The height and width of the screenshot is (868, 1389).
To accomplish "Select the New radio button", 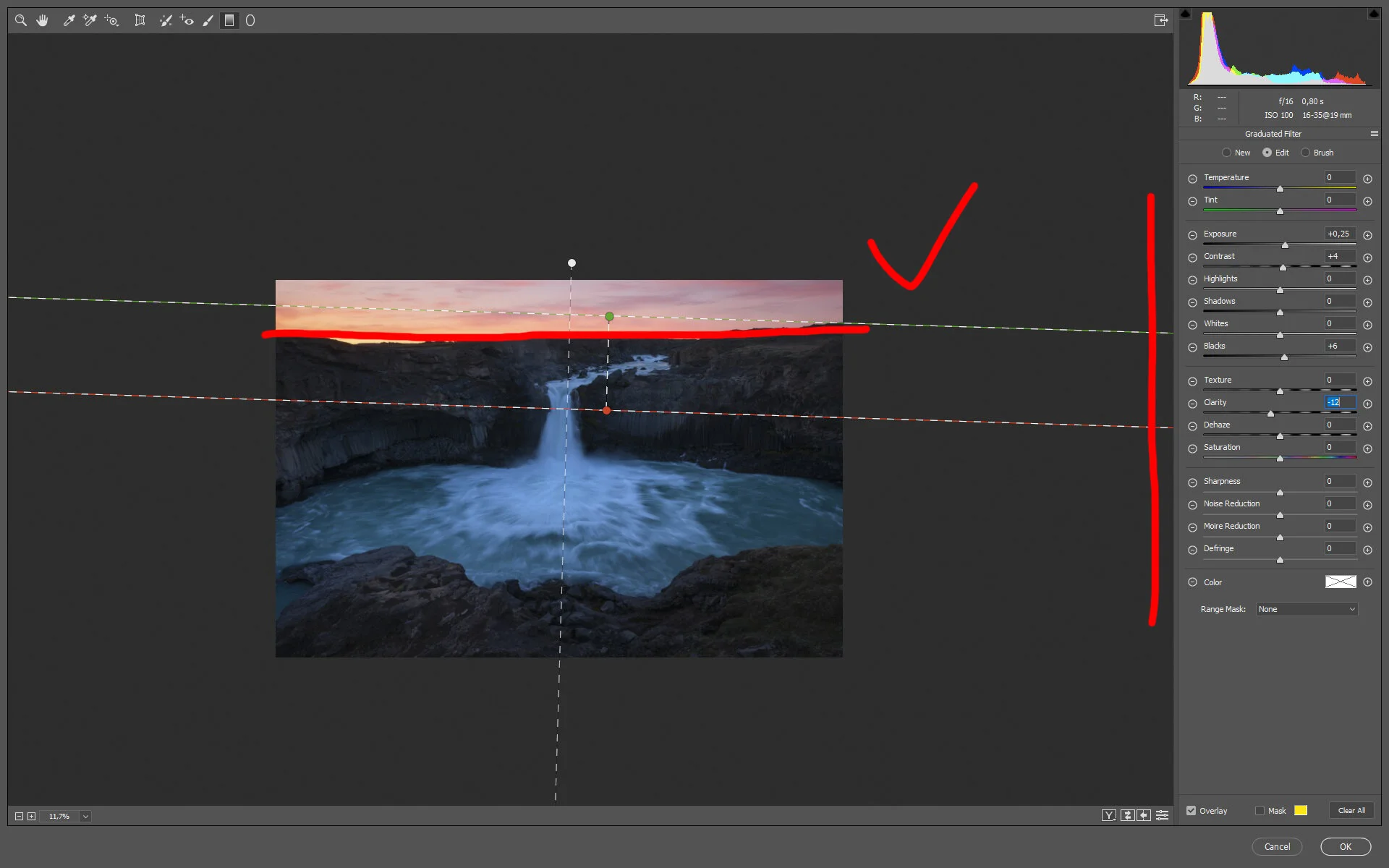I will click(x=1228, y=153).
